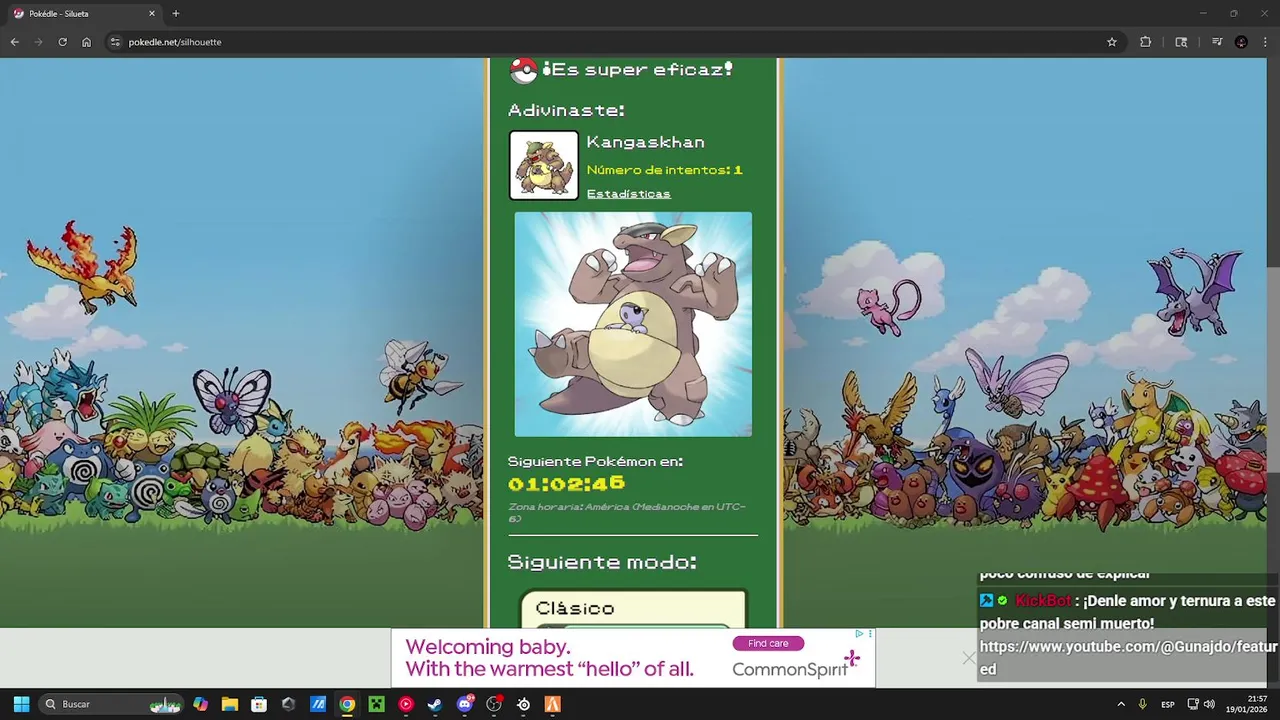This screenshot has width=1280, height=720.
Task: Click the Kangaskhan name text
Action: tap(645, 142)
